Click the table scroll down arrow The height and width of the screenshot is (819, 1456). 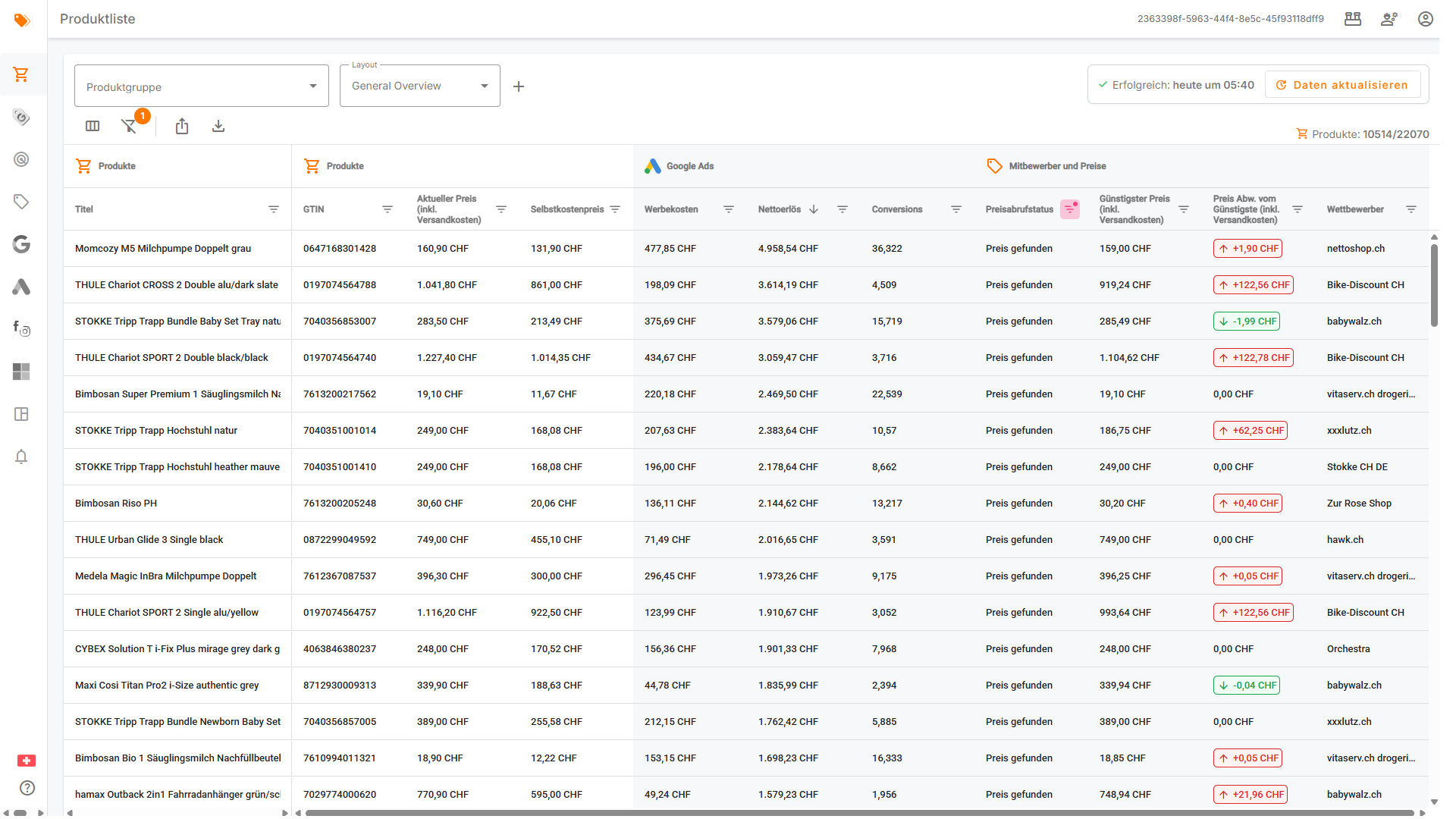[1434, 802]
